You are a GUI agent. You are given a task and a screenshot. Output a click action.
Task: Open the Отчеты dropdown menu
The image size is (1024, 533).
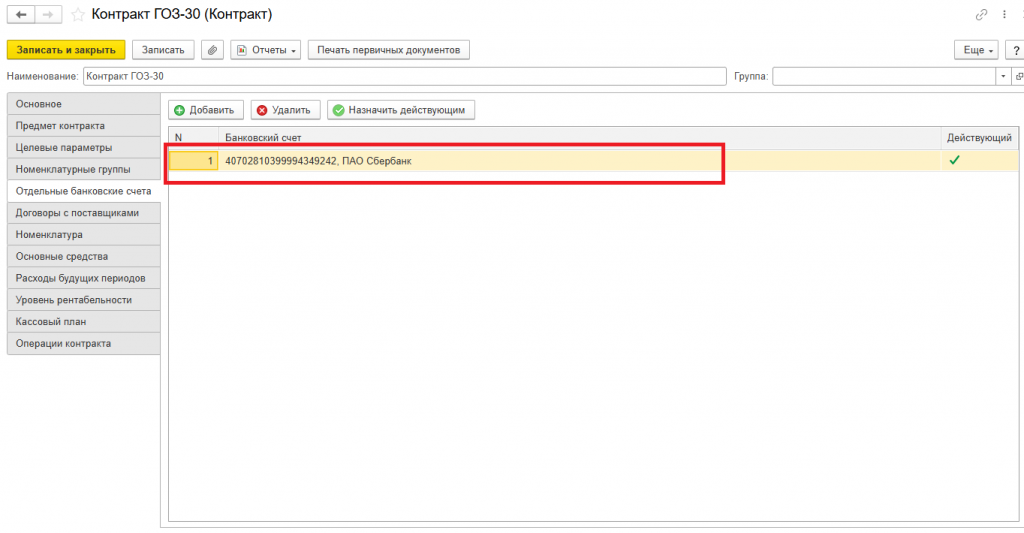266,50
